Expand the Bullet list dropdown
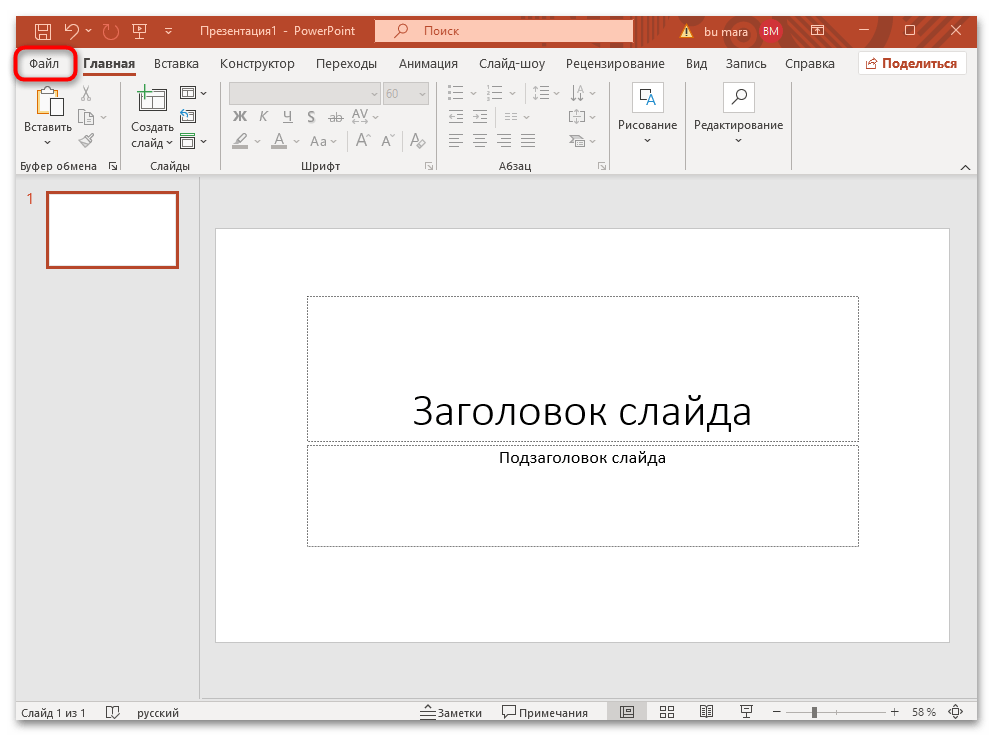Screen dimensions: 993x736 pos(473,93)
